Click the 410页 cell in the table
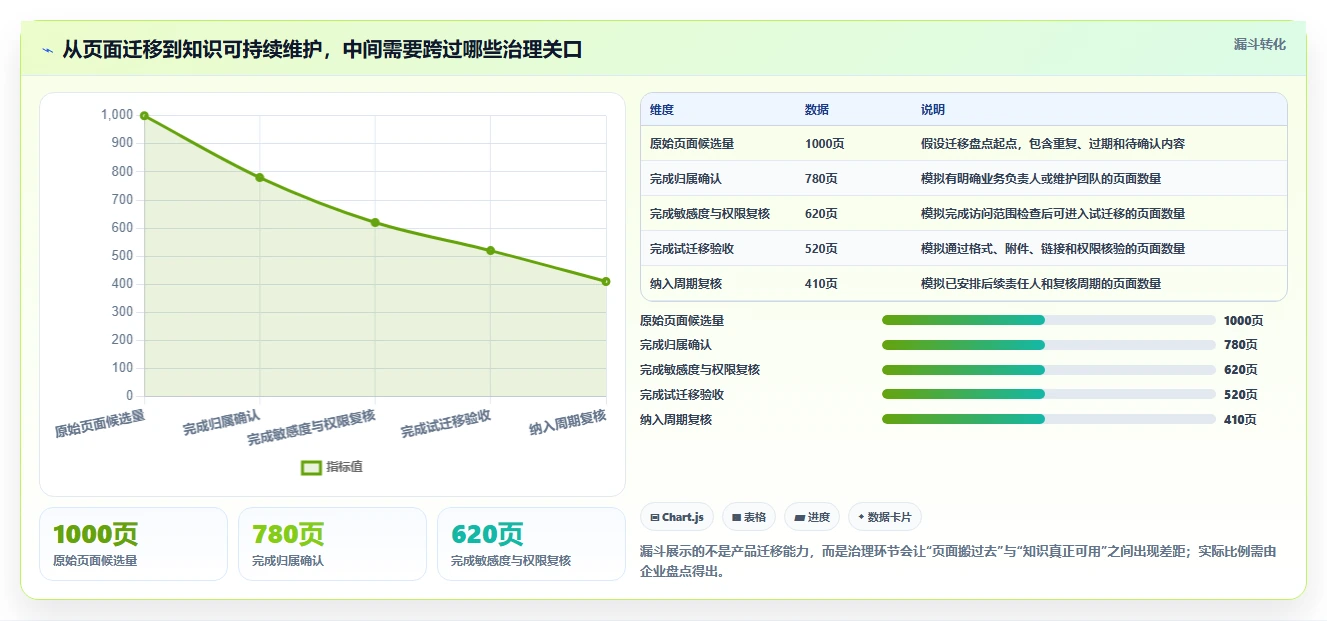1327x621 pixels. tap(822, 284)
